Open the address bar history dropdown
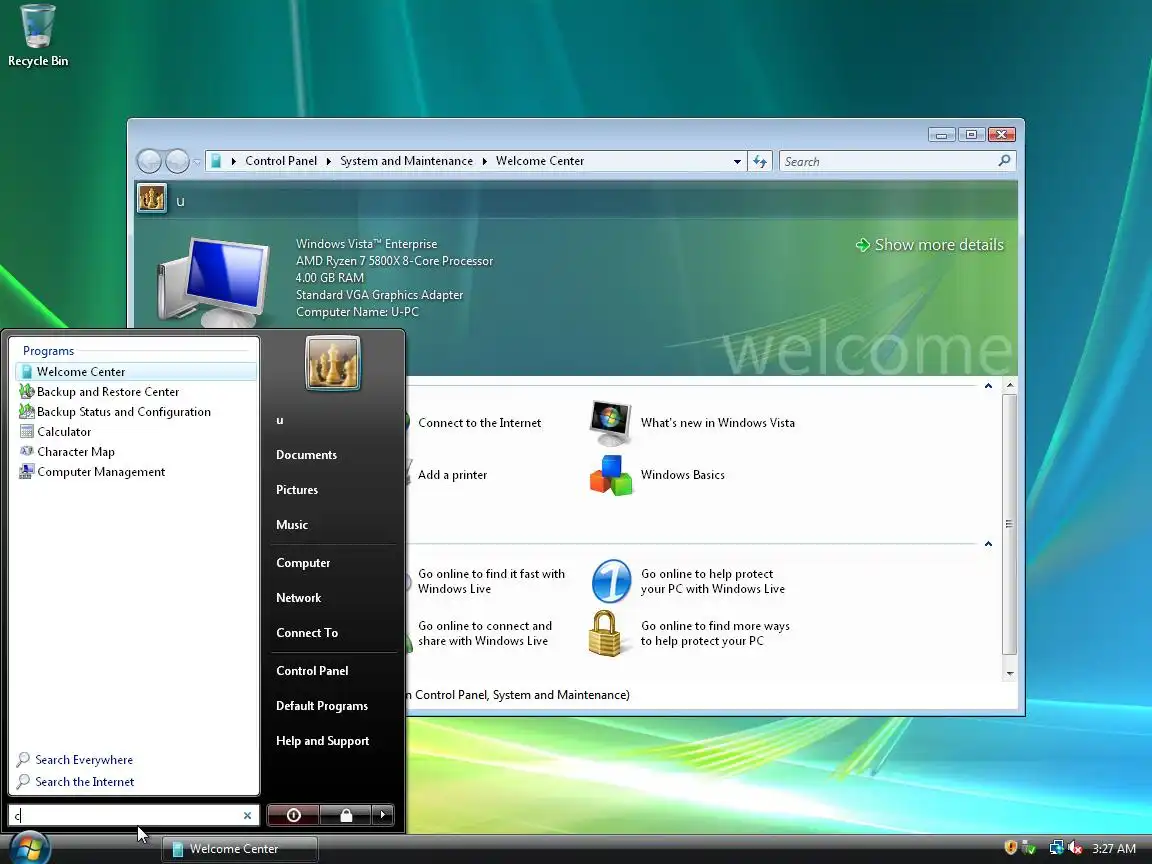This screenshot has width=1152, height=864. (x=737, y=162)
